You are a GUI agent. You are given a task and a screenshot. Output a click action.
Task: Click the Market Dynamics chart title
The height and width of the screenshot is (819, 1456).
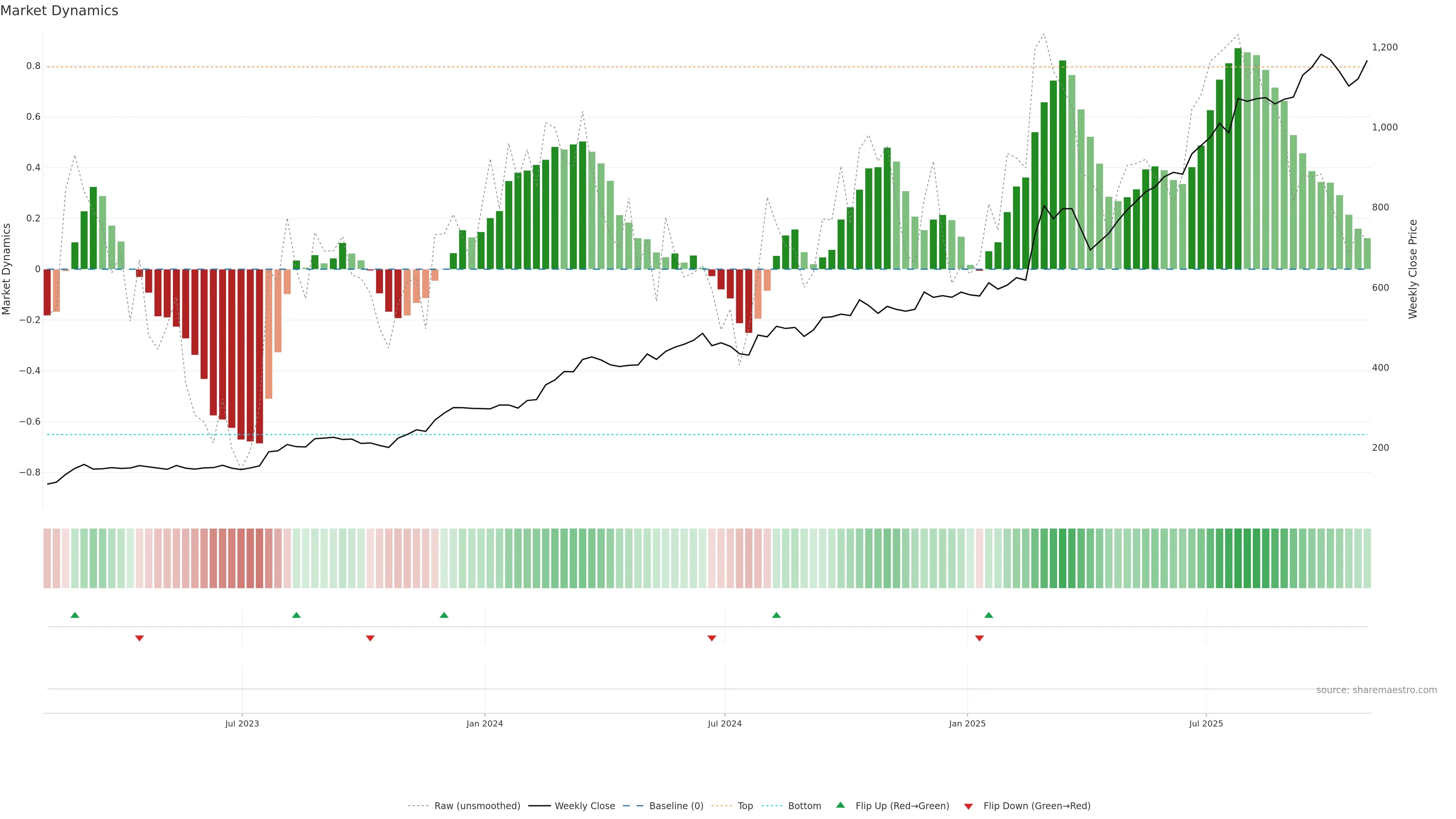tap(60, 11)
